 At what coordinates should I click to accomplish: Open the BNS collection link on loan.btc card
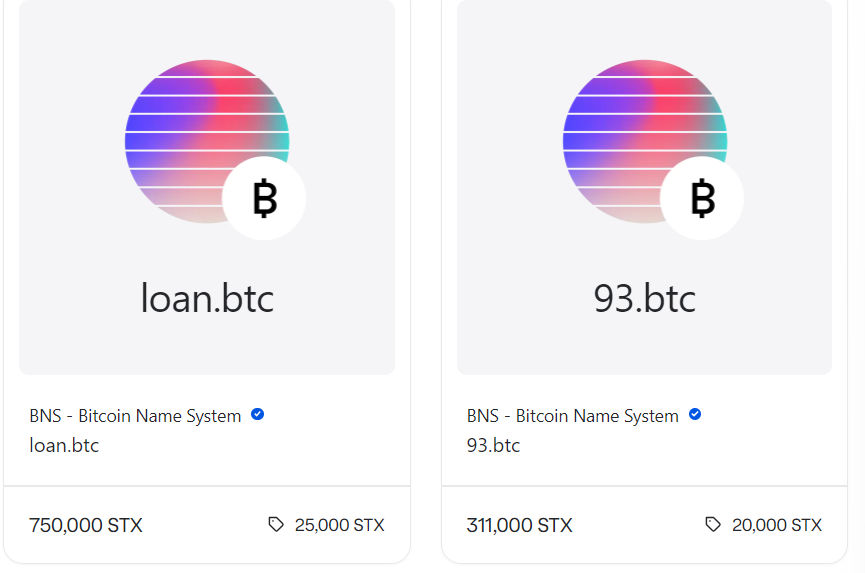[135, 416]
